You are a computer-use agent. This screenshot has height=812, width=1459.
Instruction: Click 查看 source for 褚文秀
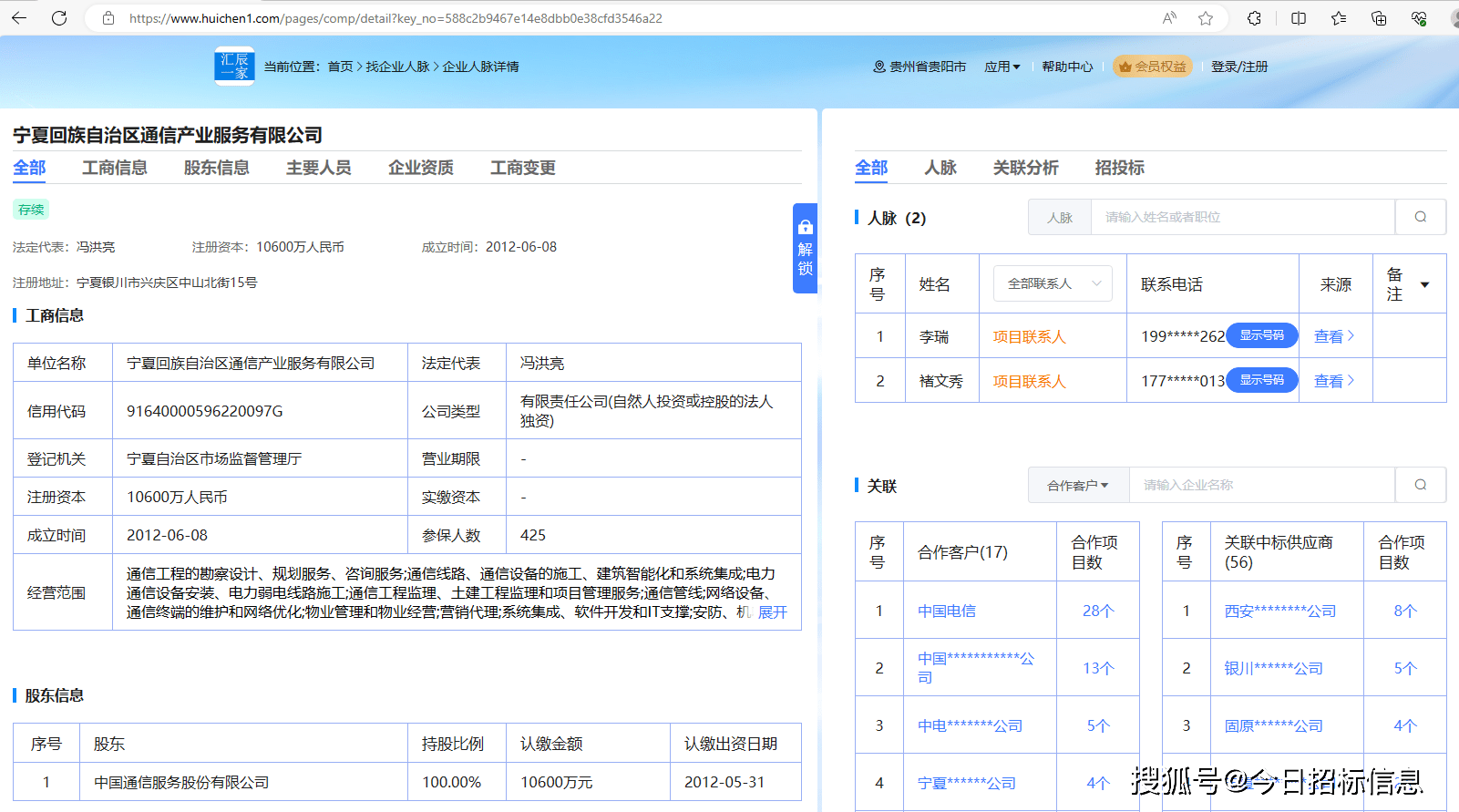(1334, 381)
